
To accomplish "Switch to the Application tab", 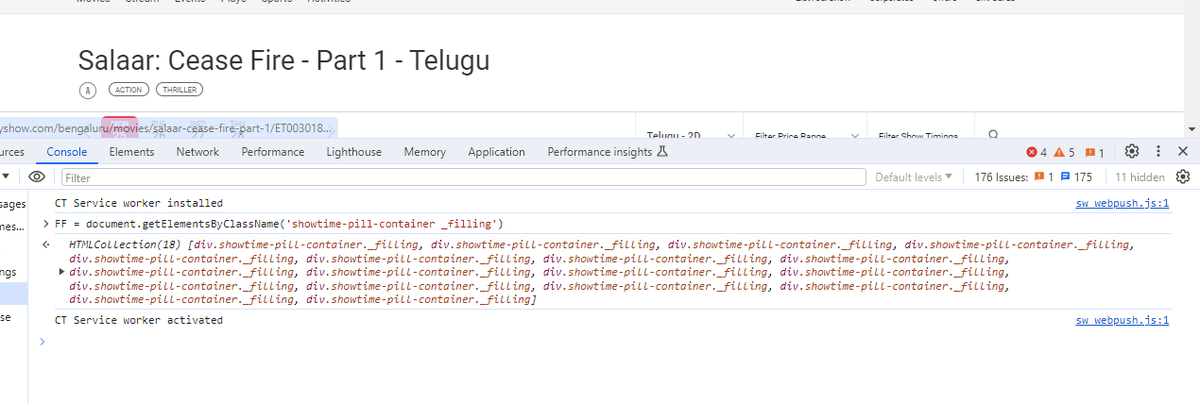I will [496, 152].
